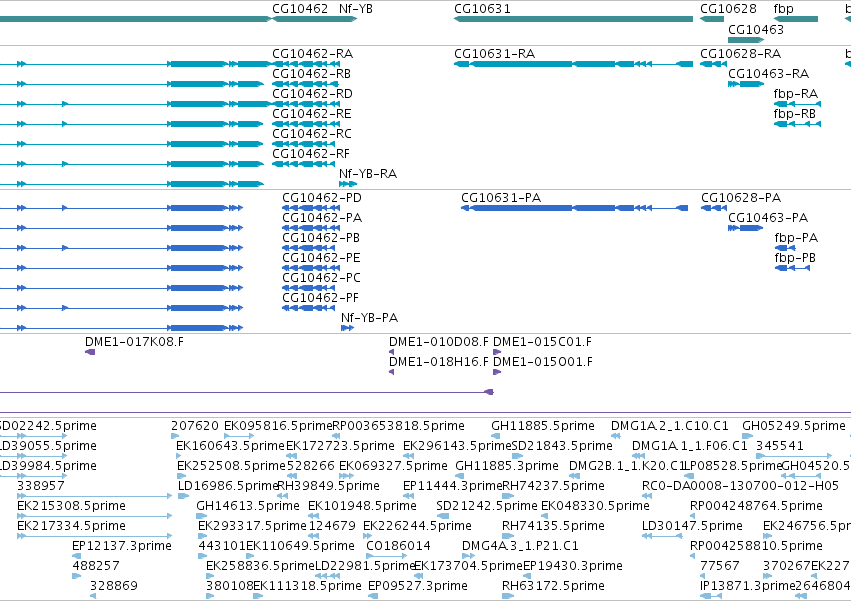Click EST label CO186014
The width and height of the screenshot is (851, 601).
[398, 546]
